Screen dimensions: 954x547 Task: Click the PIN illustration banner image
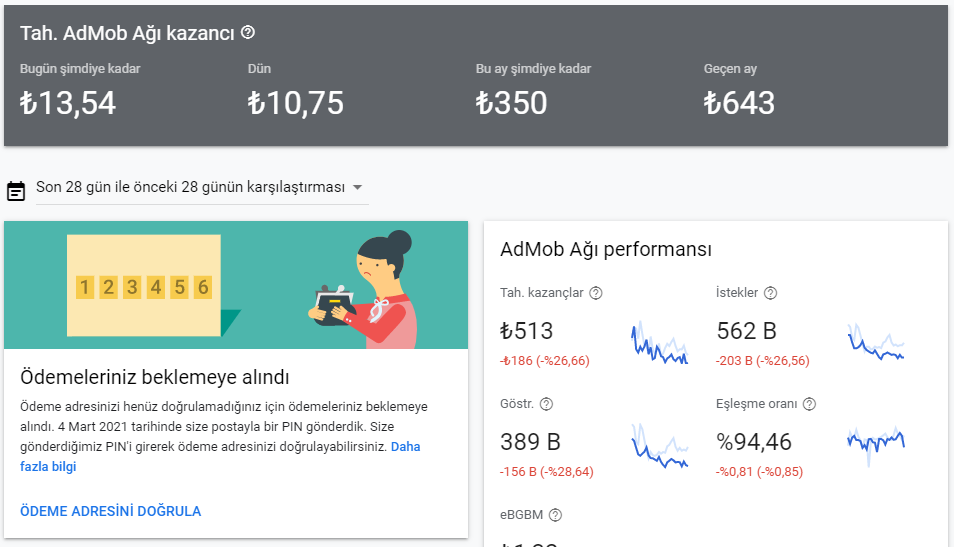(236, 285)
